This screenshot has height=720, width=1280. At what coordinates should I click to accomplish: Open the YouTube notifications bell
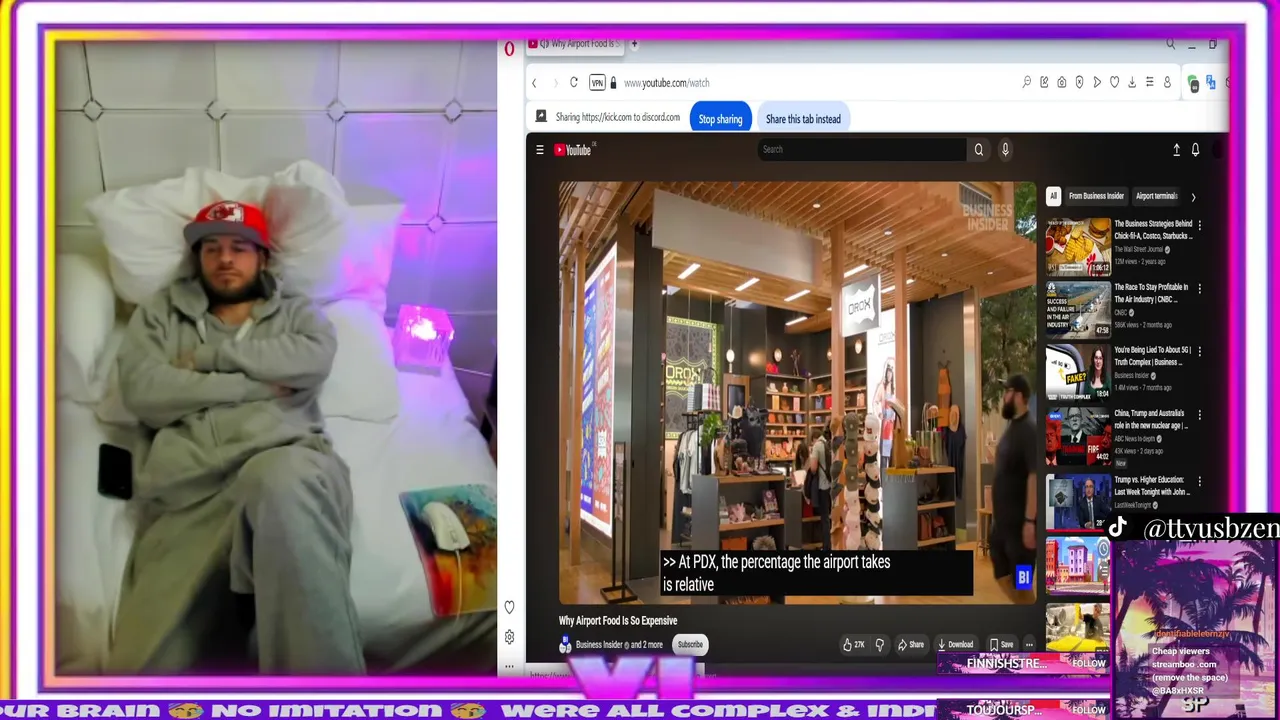tap(1195, 150)
